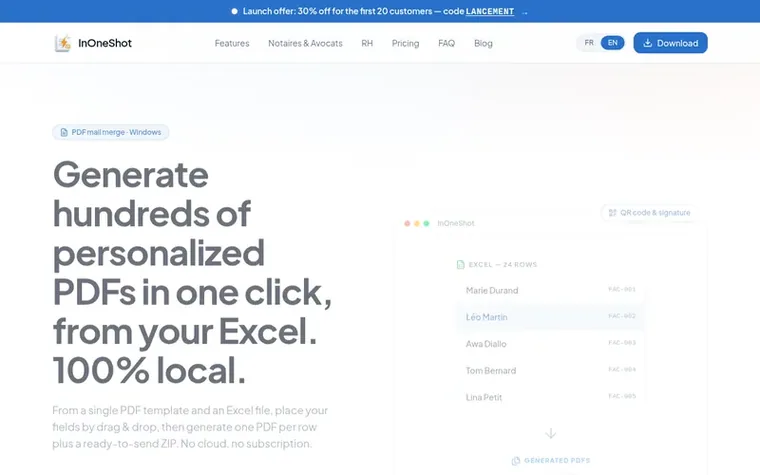Open the Features menu item
This screenshot has height=475, width=760.
click(232, 43)
